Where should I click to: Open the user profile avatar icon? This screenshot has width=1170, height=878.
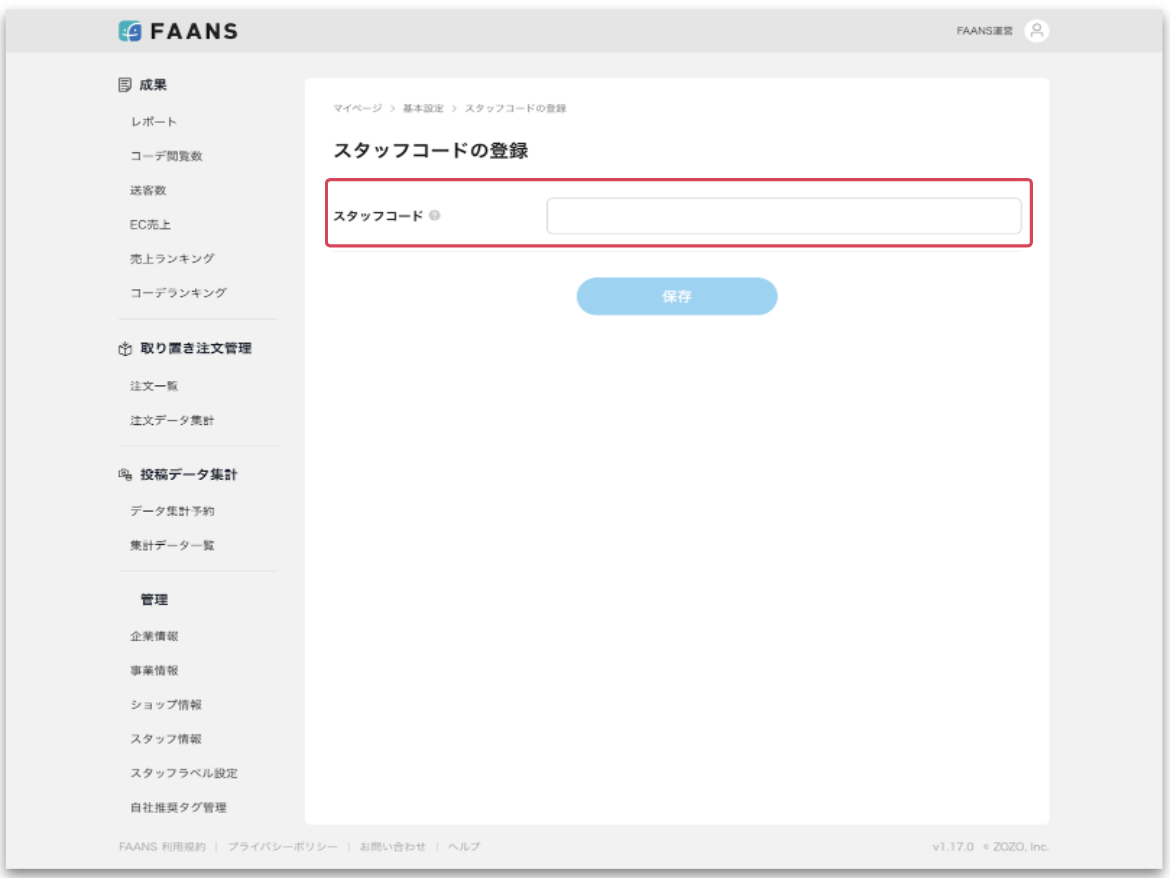tap(1037, 31)
